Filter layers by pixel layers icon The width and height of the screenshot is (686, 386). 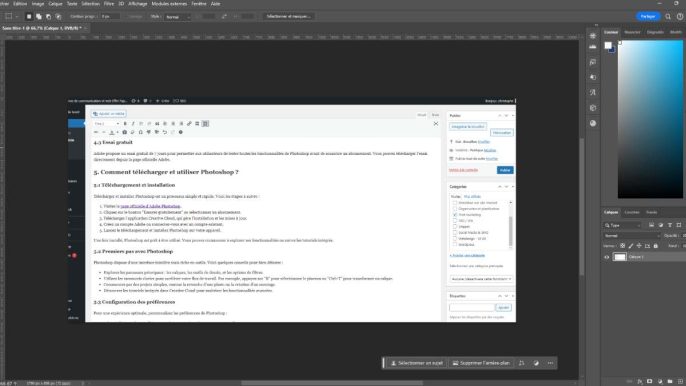pyautogui.click(x=651, y=225)
